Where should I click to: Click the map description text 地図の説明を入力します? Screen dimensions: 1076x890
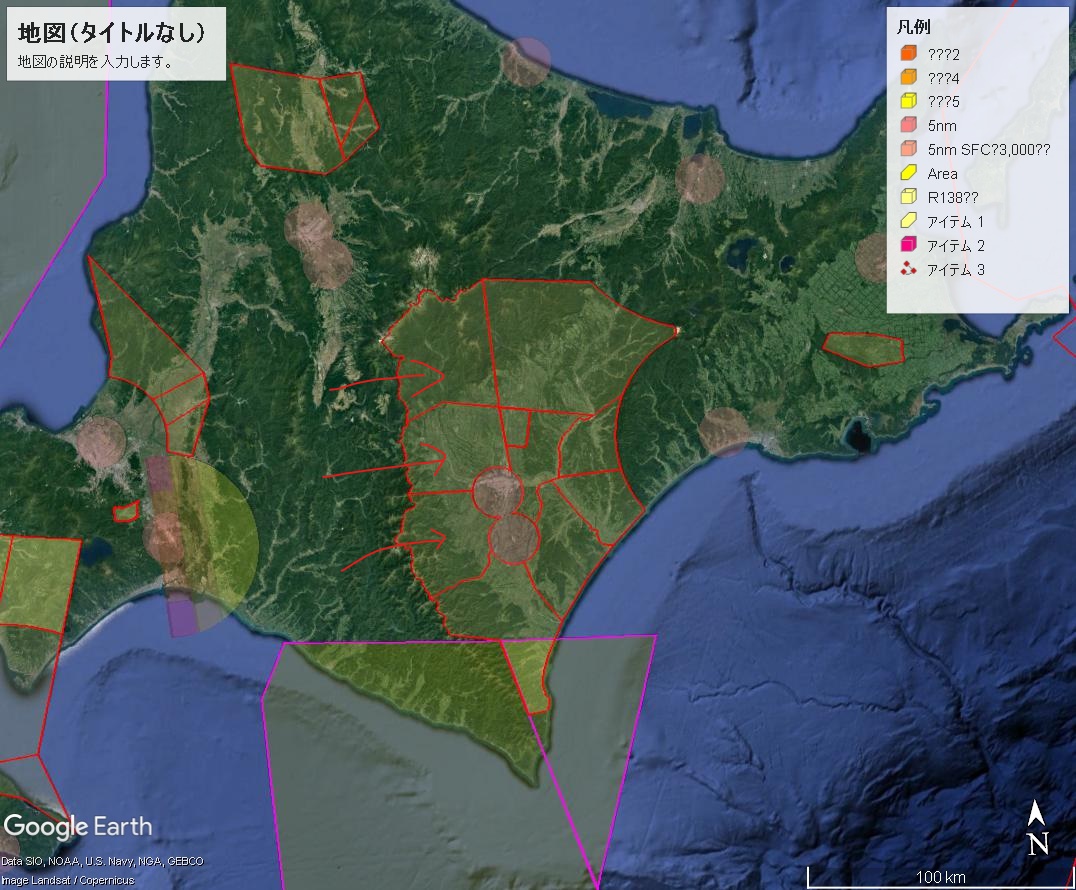coord(96,61)
